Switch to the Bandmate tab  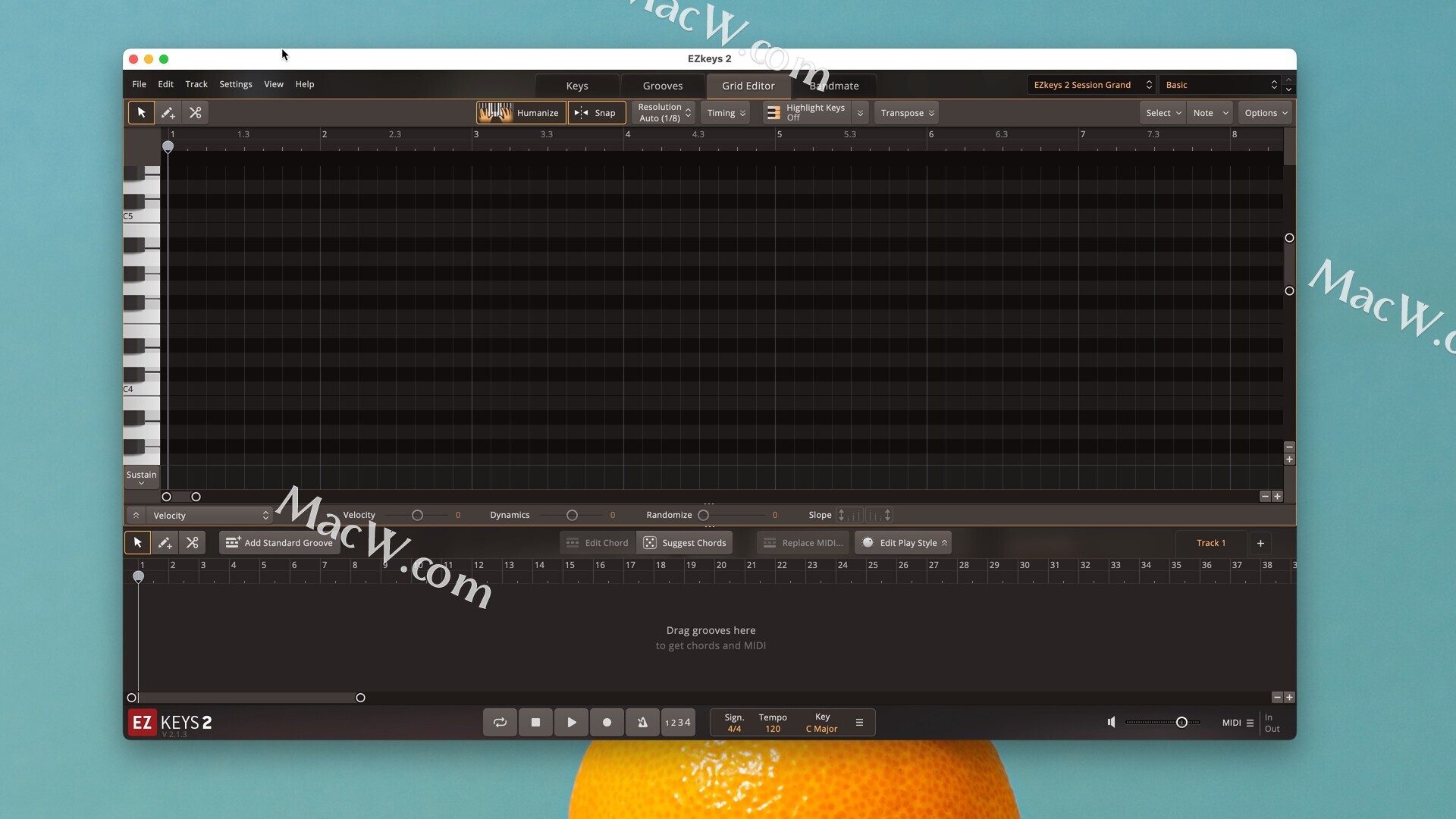point(834,86)
